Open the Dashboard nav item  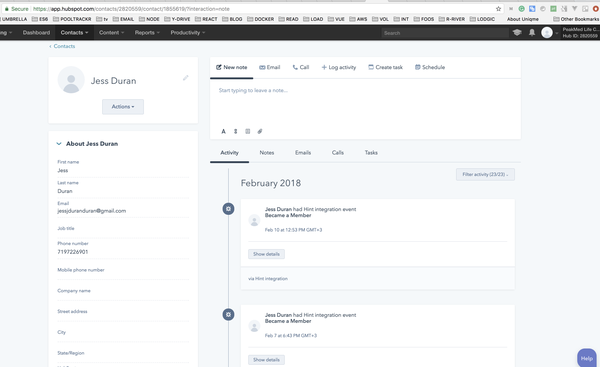tap(36, 33)
